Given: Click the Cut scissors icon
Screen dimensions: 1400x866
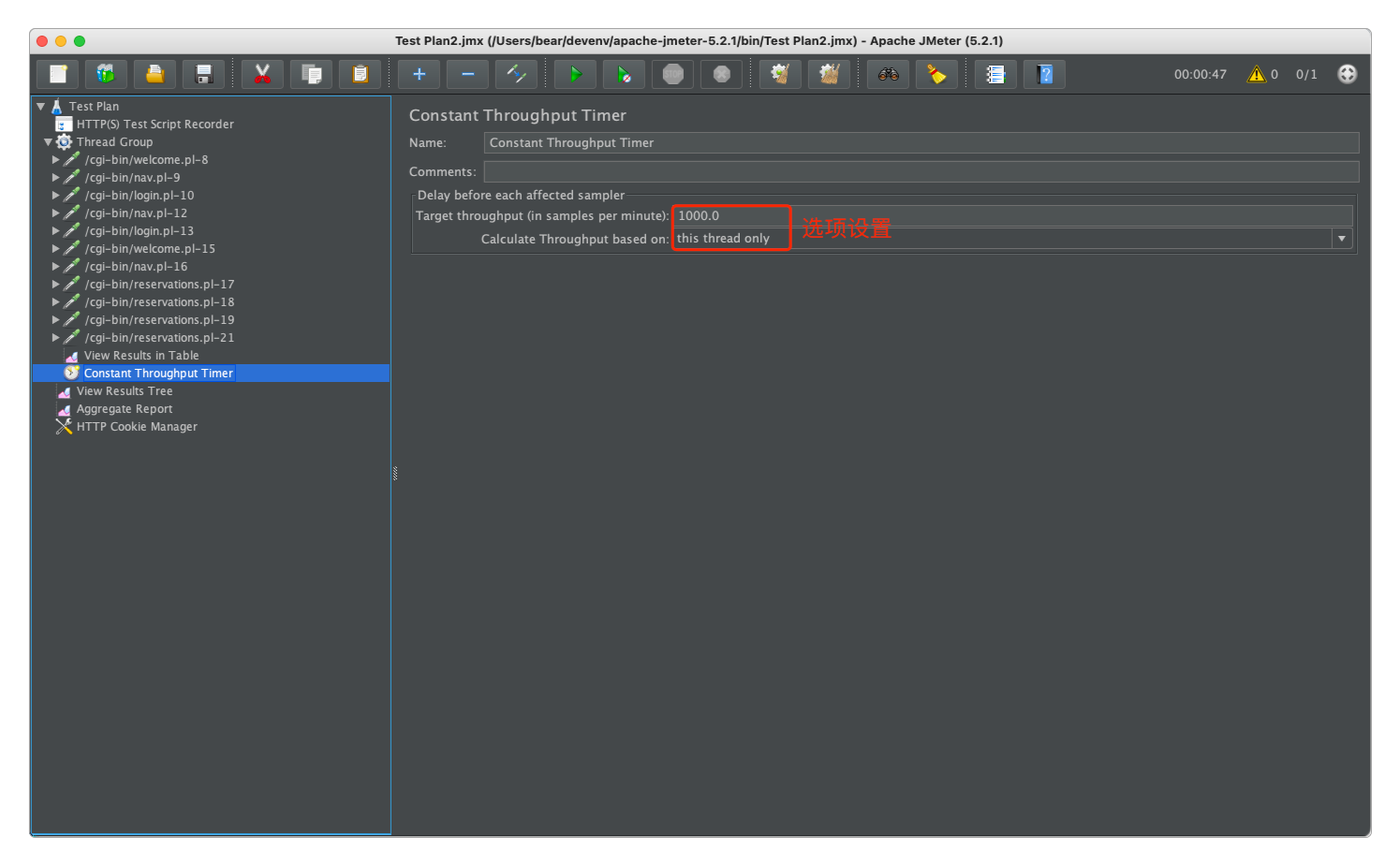Looking at the screenshot, I should point(263,74).
